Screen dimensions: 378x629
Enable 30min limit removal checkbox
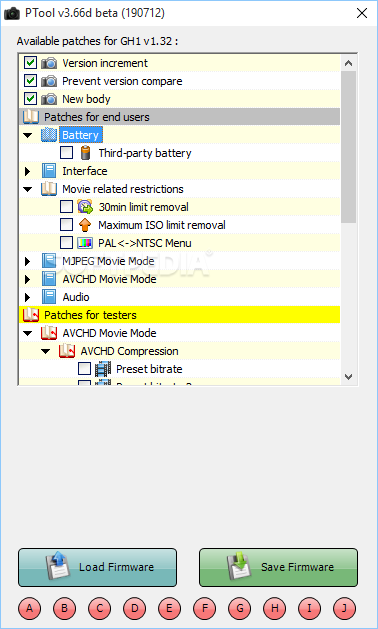[67, 207]
